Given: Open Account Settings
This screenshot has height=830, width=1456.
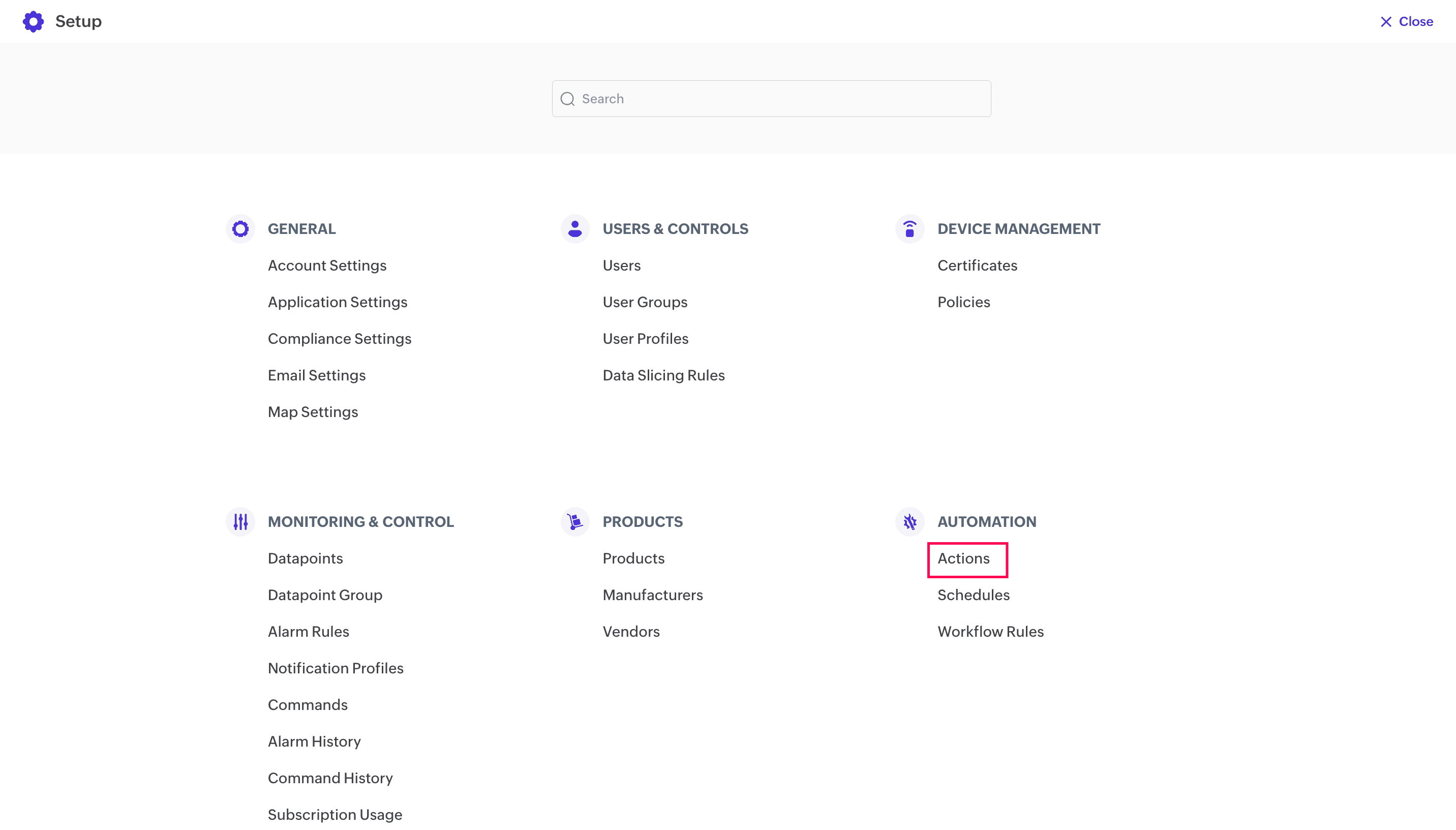Looking at the screenshot, I should coord(327,265).
